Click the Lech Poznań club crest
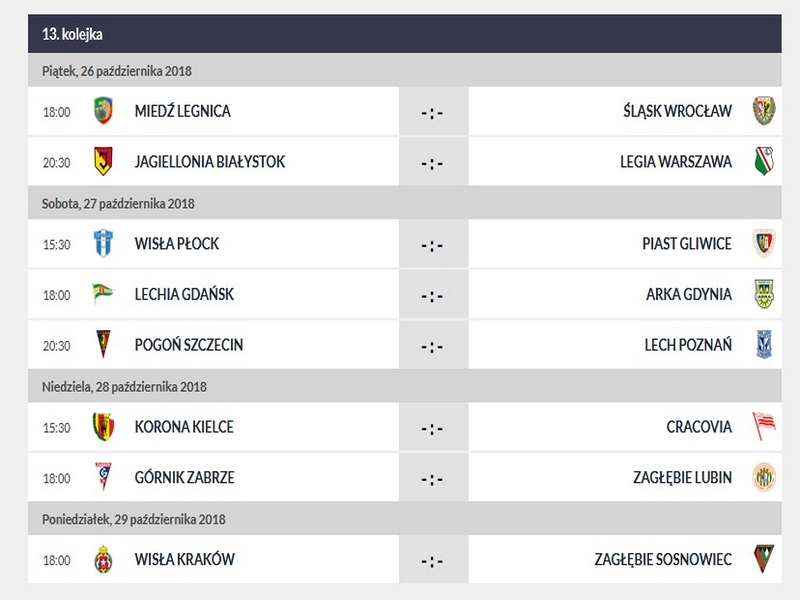Image resolution: width=800 pixels, height=600 pixels. pyautogui.click(x=764, y=345)
